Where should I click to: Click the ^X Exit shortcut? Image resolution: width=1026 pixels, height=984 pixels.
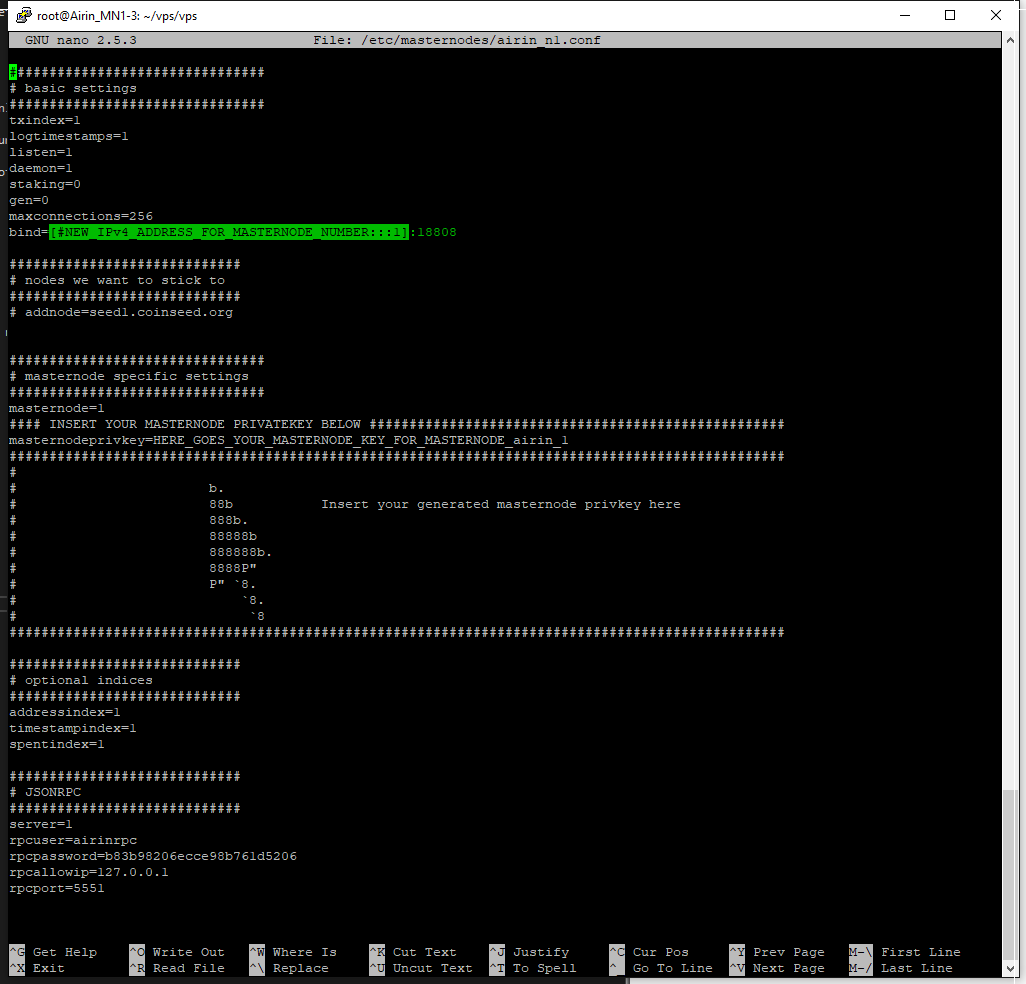point(37,968)
